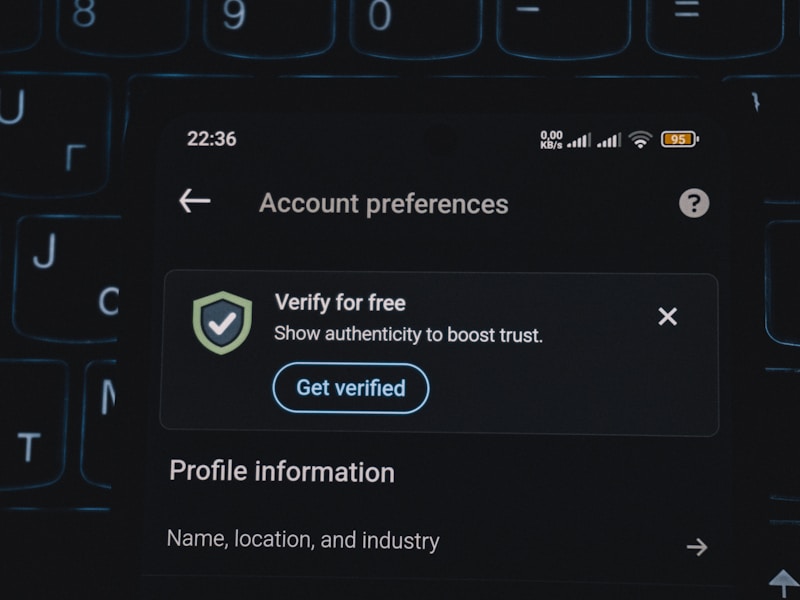The width and height of the screenshot is (800, 600).
Task: Select the Name, location, and industry row
Action: point(438,543)
